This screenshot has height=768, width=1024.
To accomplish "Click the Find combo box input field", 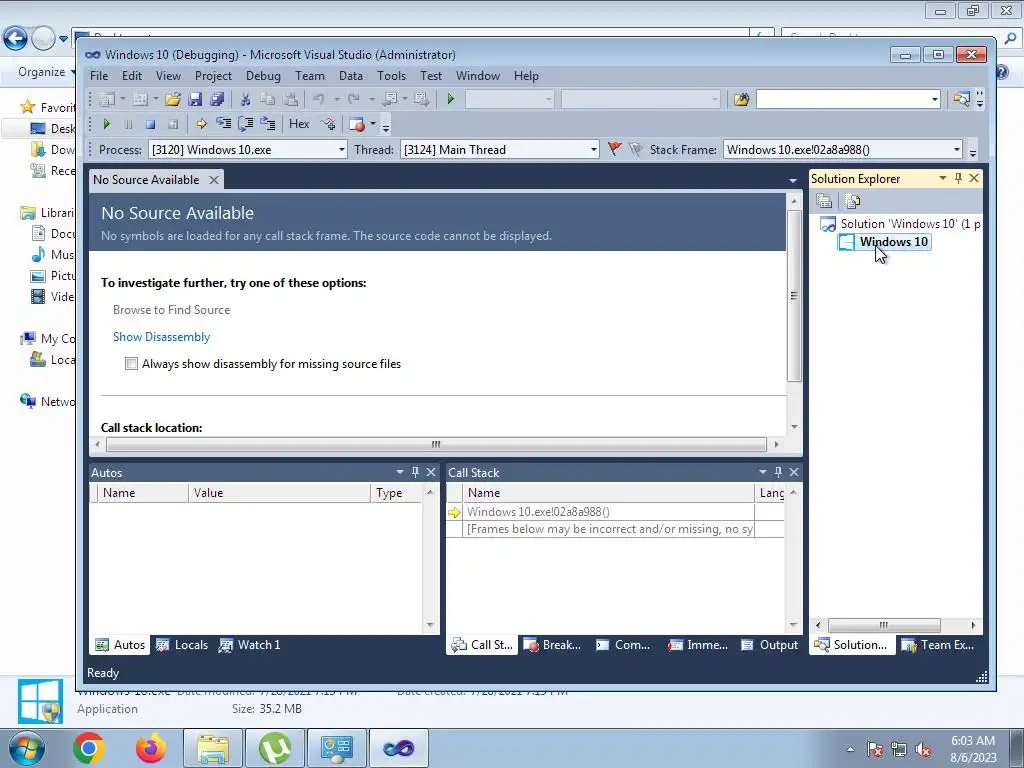I will pos(842,99).
